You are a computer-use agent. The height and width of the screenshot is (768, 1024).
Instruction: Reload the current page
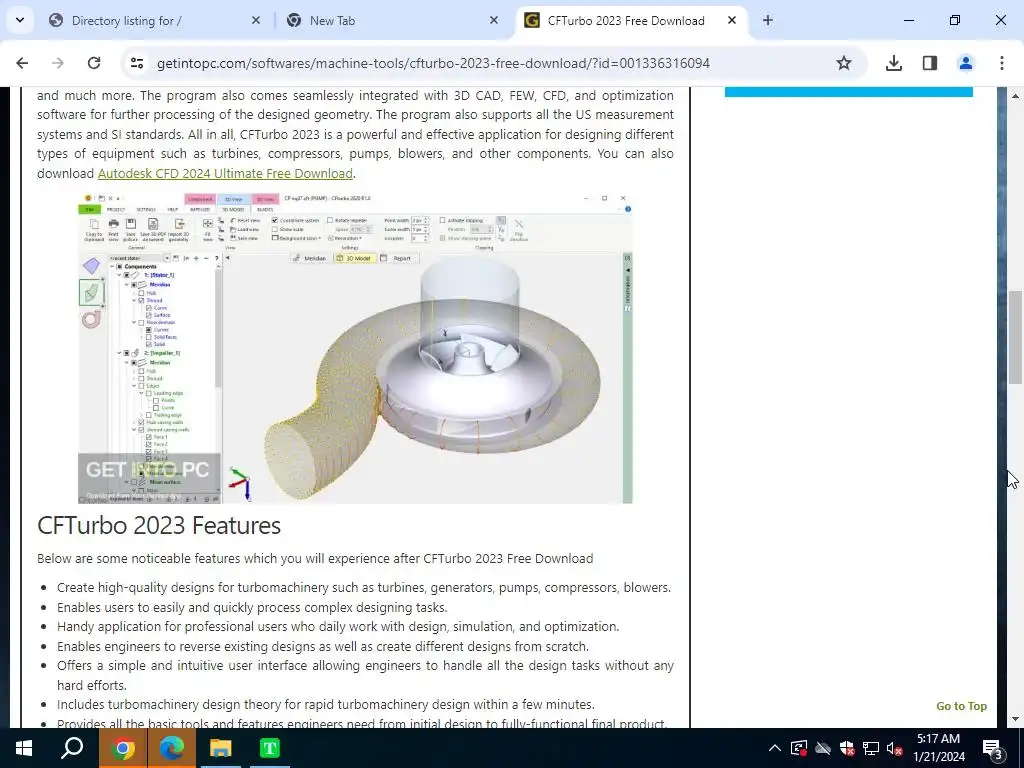pos(94,63)
